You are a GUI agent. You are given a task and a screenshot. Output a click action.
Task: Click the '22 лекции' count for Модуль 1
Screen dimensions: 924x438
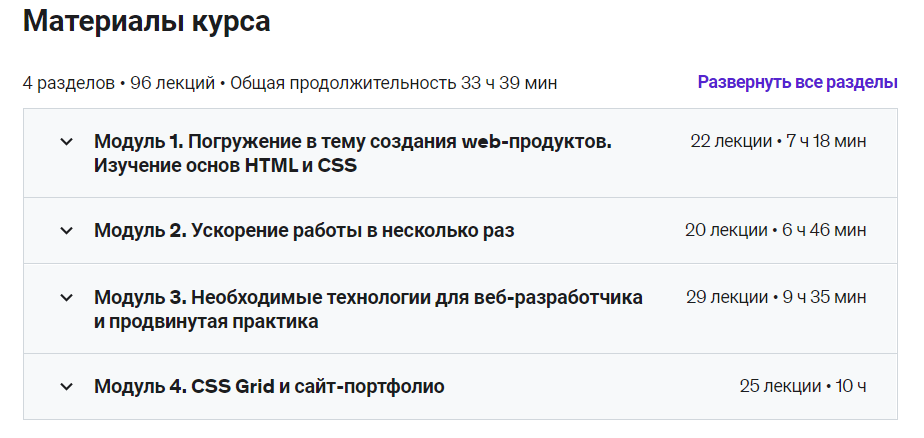(730, 141)
